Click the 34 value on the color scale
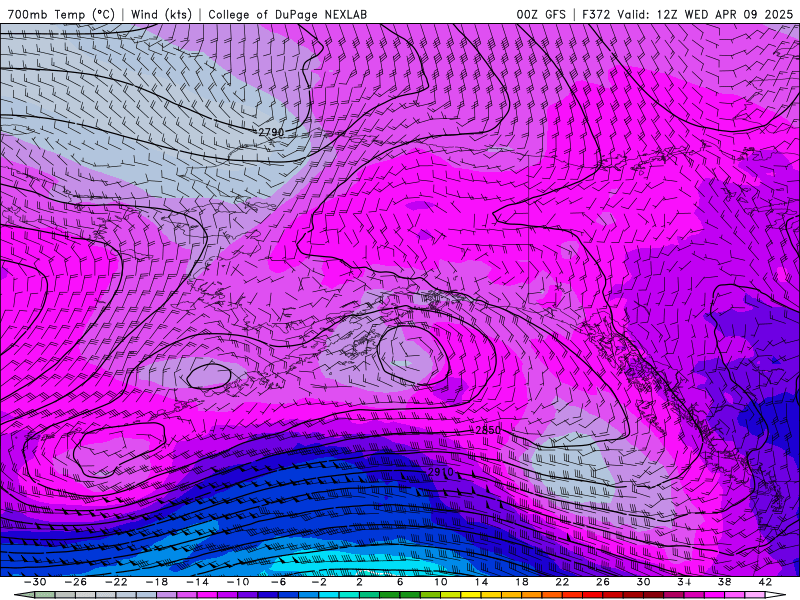The image size is (800, 600). click(x=684, y=582)
